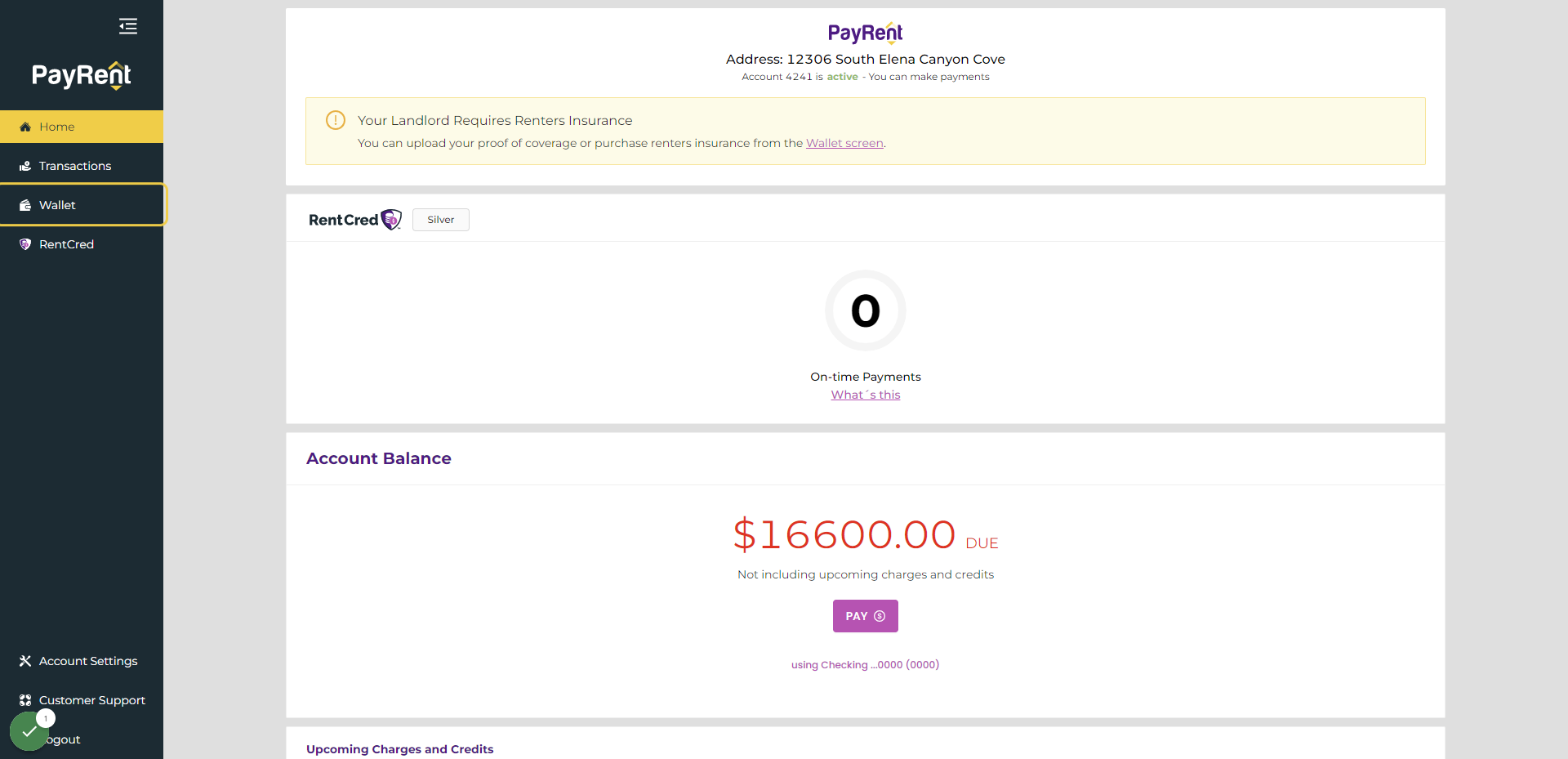Click the PayRent logo above the address
Screen dimensions: 1568x759
pos(866,33)
